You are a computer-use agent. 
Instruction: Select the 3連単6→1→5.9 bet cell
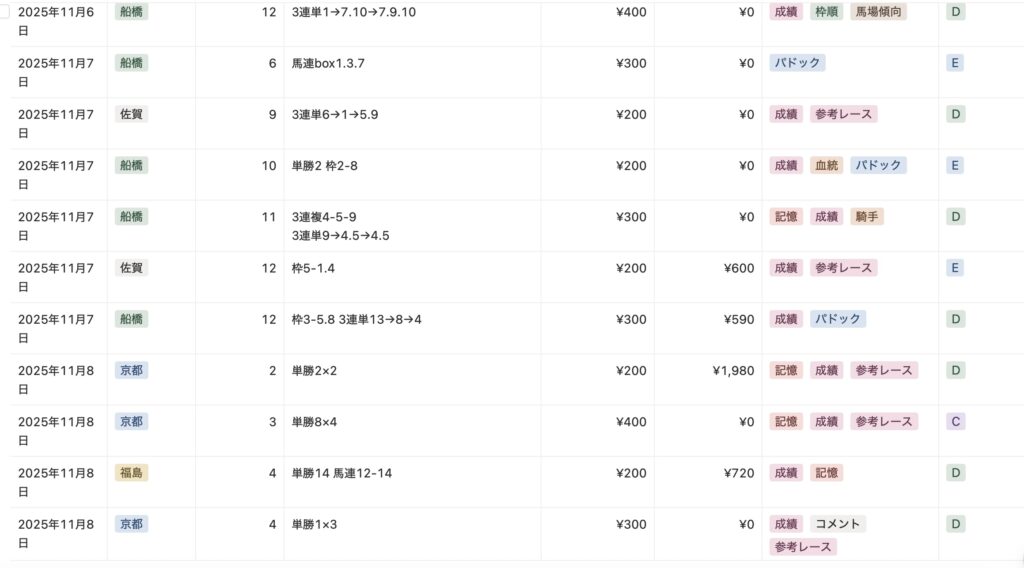click(334, 114)
